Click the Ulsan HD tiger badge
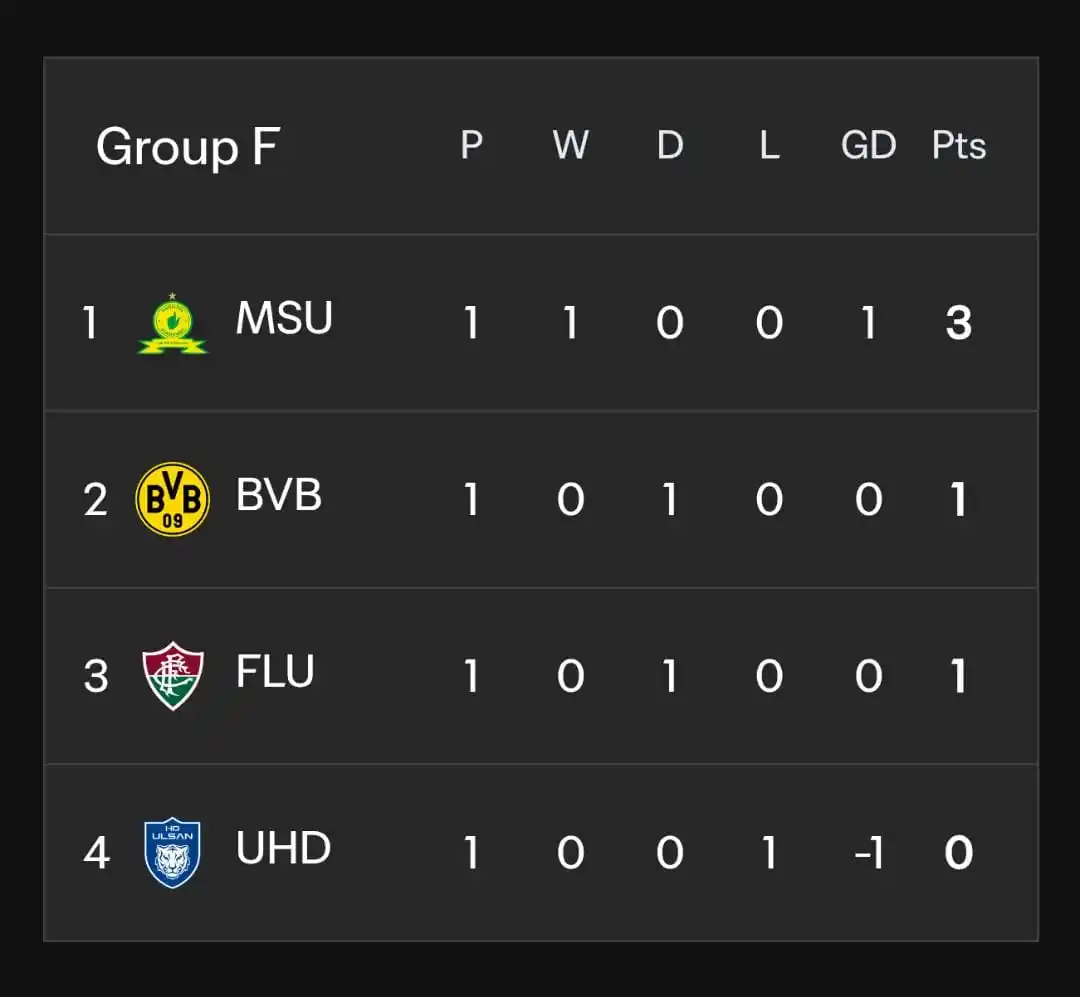This screenshot has height=997, width=1080. tap(172, 852)
